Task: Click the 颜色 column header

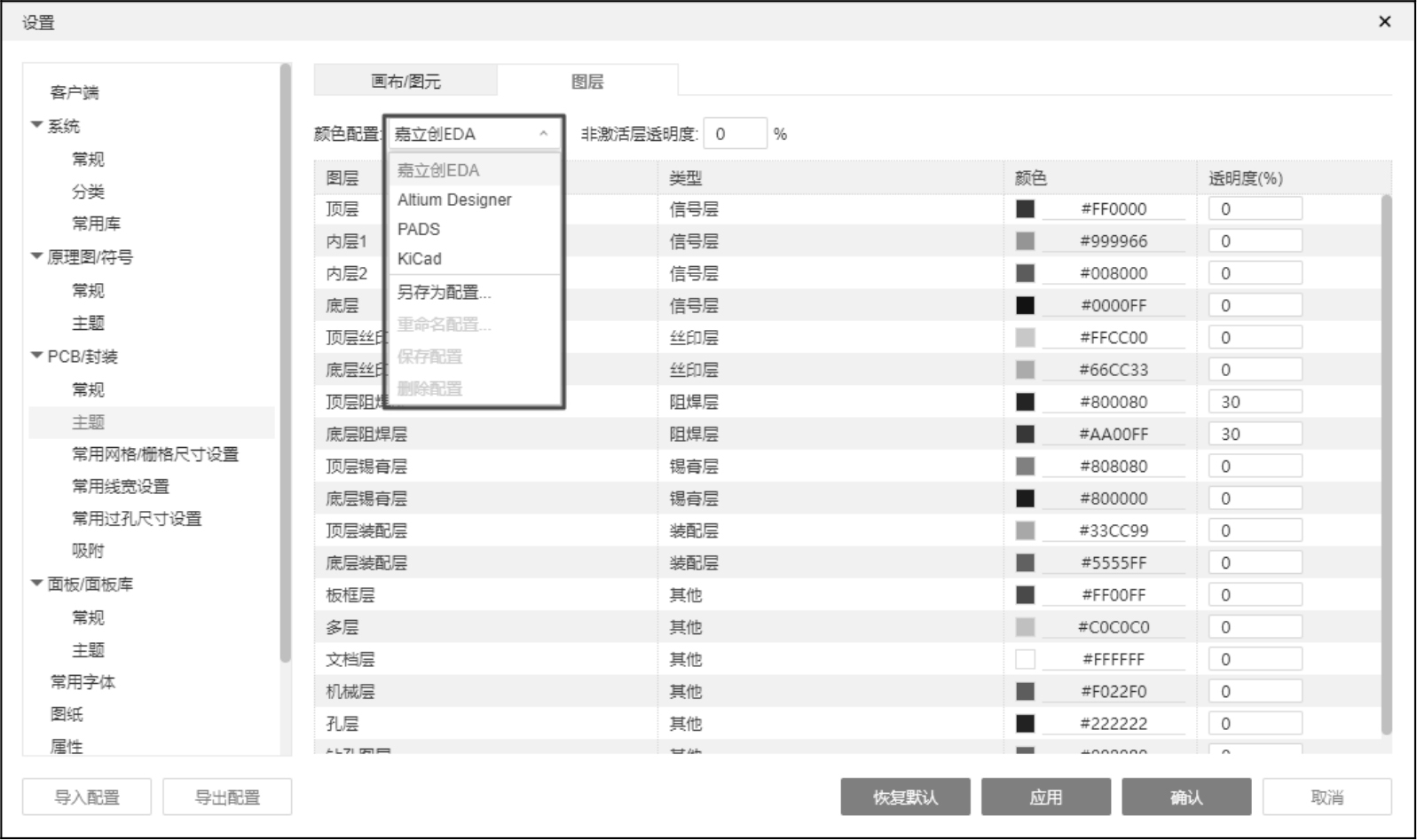Action: click(x=1031, y=178)
